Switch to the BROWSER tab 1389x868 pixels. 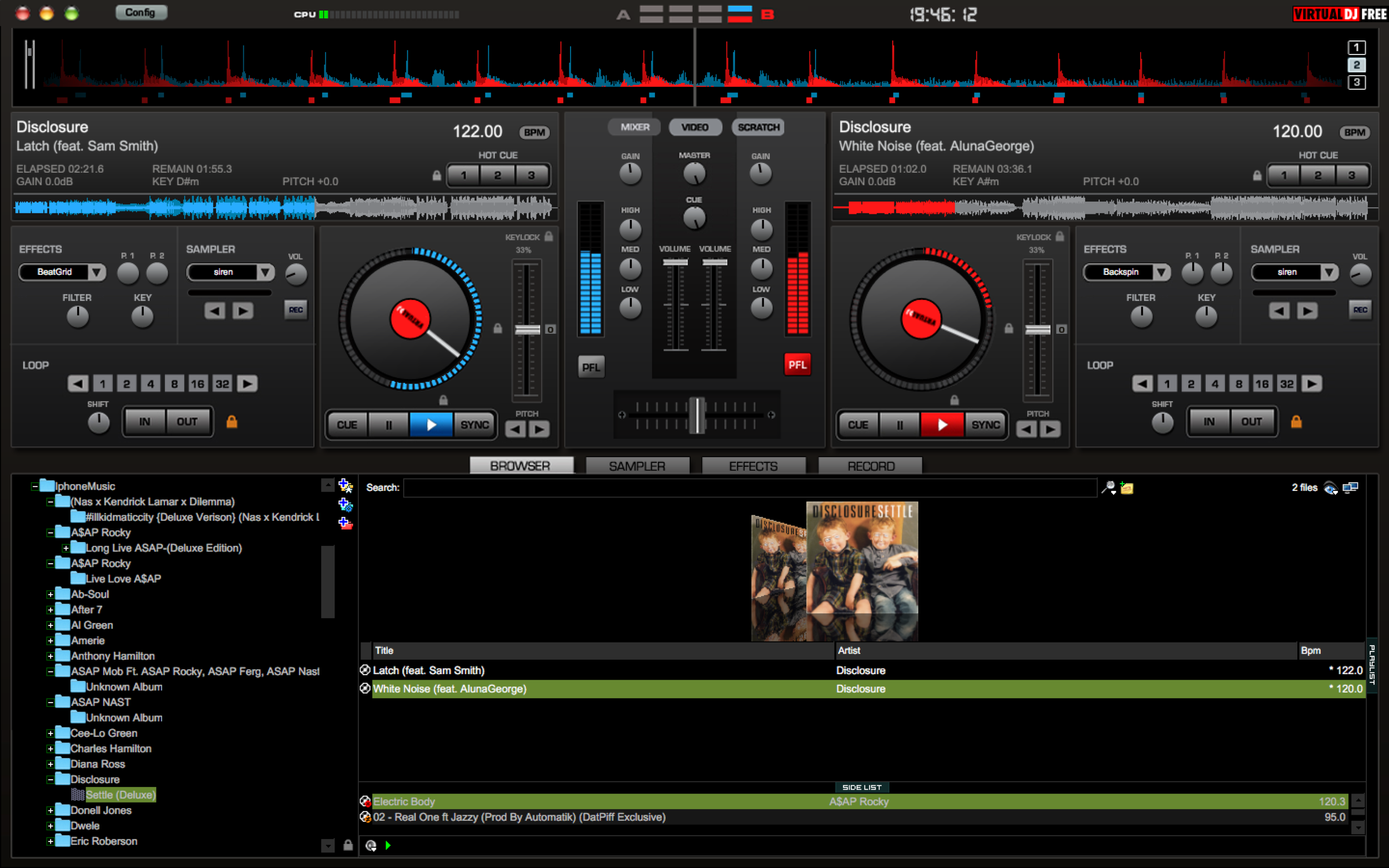(x=521, y=465)
